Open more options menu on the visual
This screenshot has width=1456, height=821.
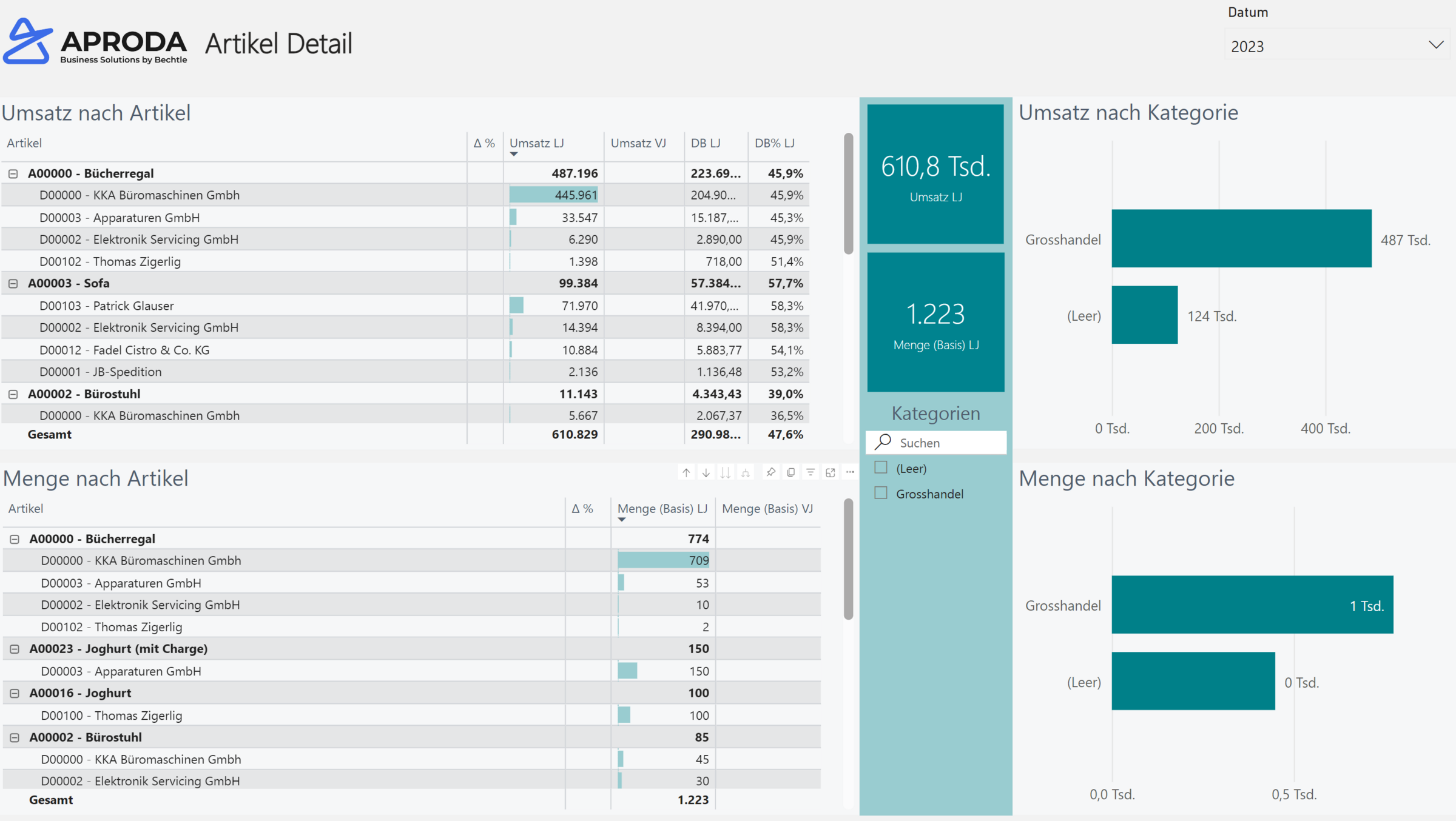click(x=849, y=472)
